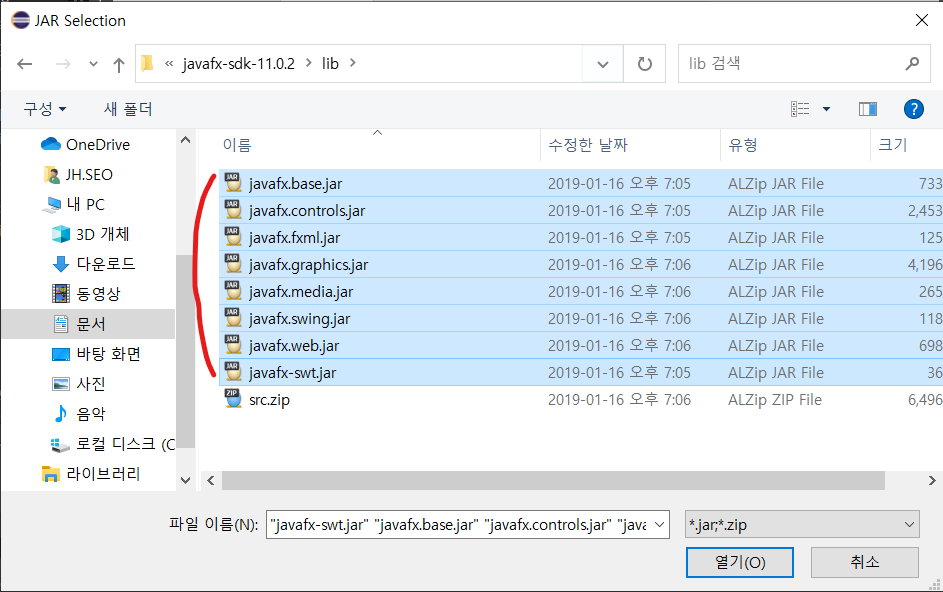Select the javafx.graphics.jar file

click(x=581, y=265)
